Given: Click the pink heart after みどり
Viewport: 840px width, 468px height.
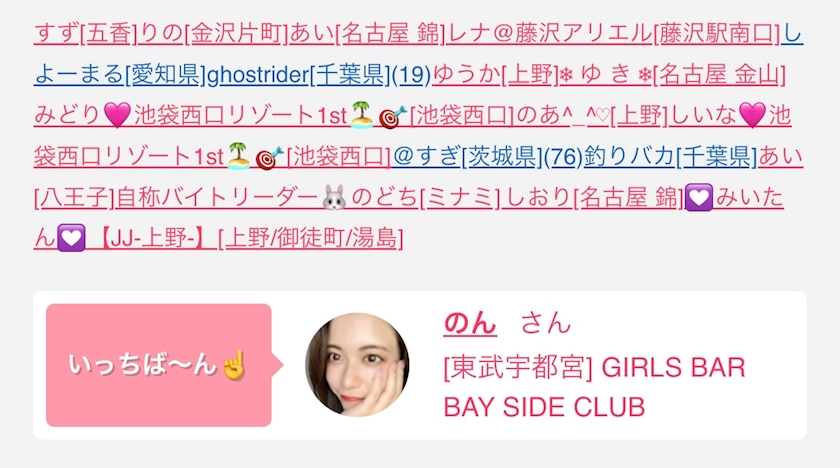Looking at the screenshot, I should coord(117,115).
